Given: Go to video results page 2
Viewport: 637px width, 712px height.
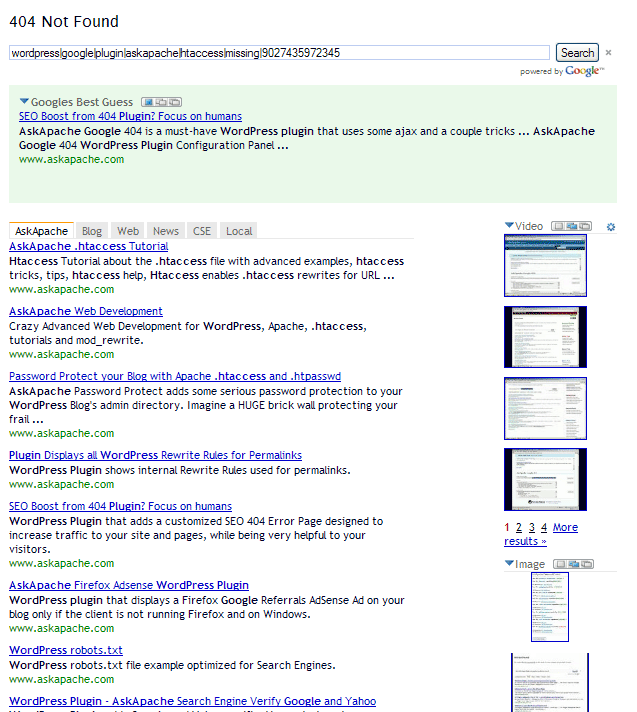Looking at the screenshot, I should pos(519,527).
